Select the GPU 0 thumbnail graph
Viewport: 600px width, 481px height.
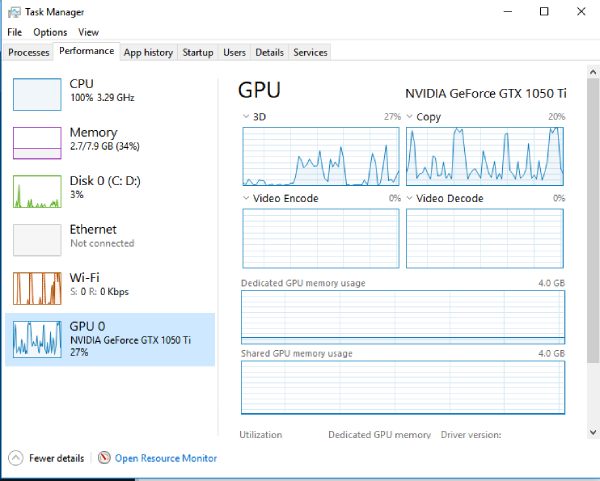tap(37, 339)
